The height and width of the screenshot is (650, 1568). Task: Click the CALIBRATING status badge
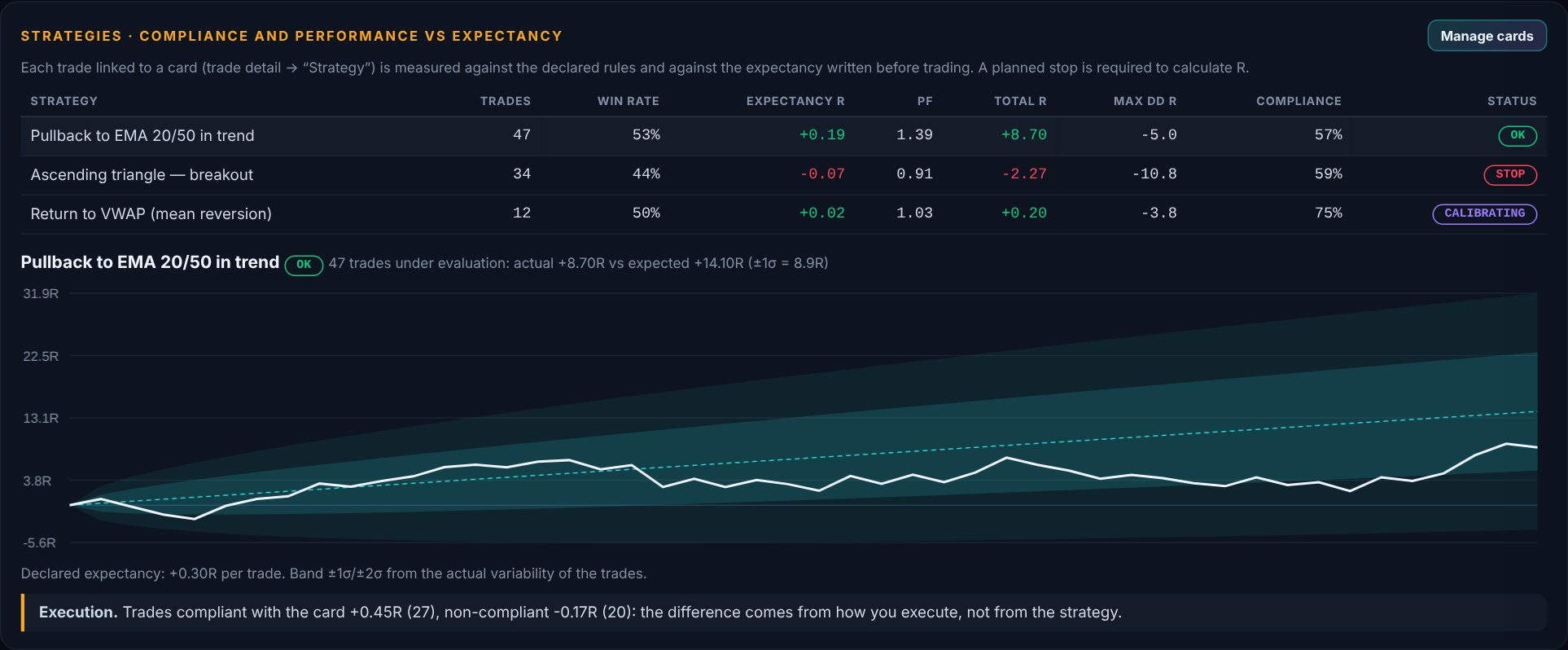click(x=1485, y=213)
